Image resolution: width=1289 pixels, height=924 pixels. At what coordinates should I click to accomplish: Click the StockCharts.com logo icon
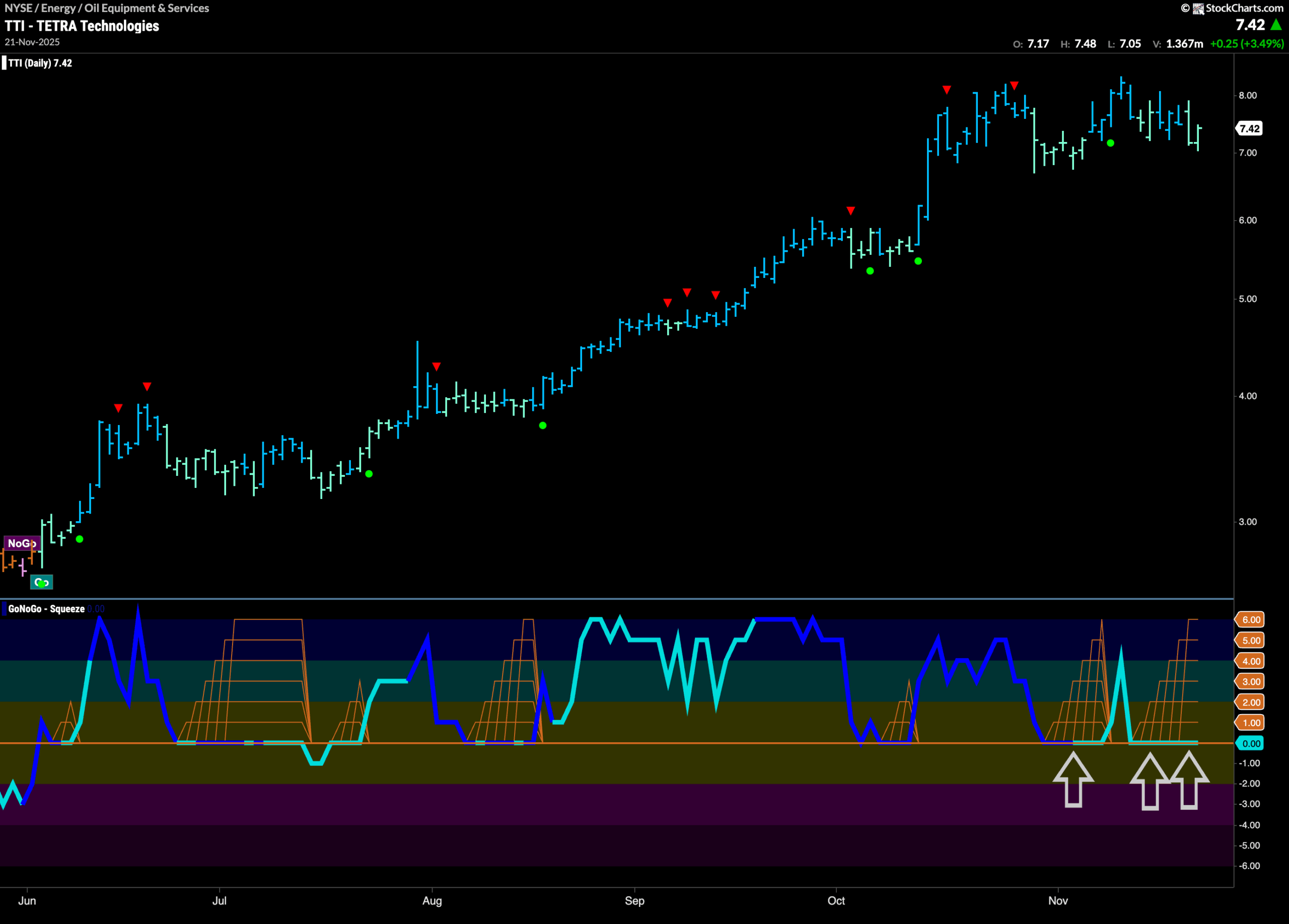coord(1198,9)
